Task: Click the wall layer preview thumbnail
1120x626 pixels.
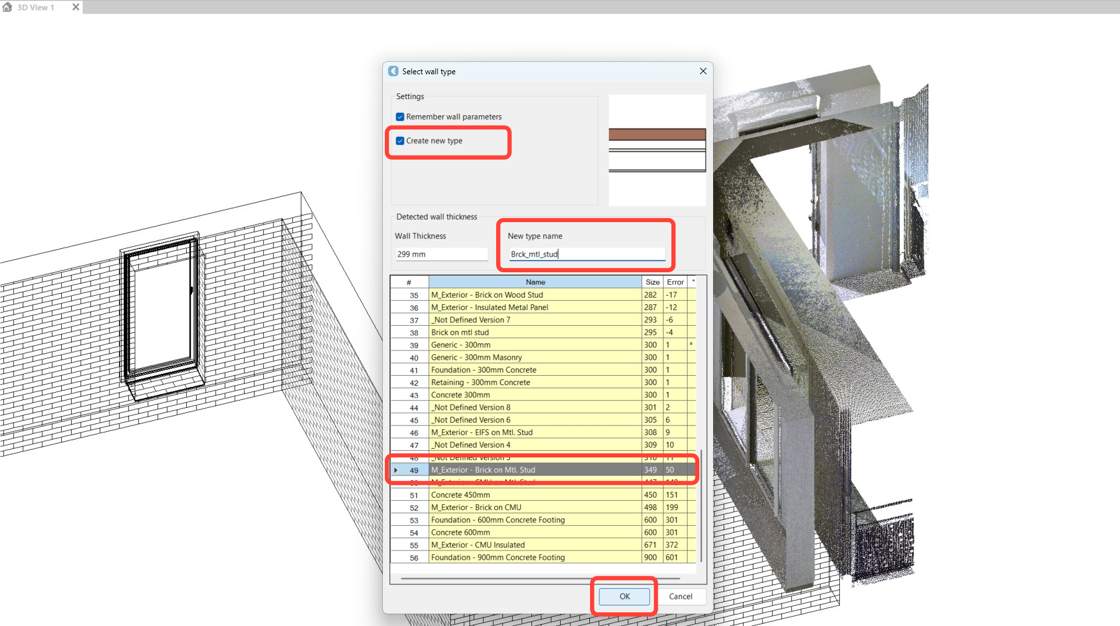Action: click(x=657, y=150)
